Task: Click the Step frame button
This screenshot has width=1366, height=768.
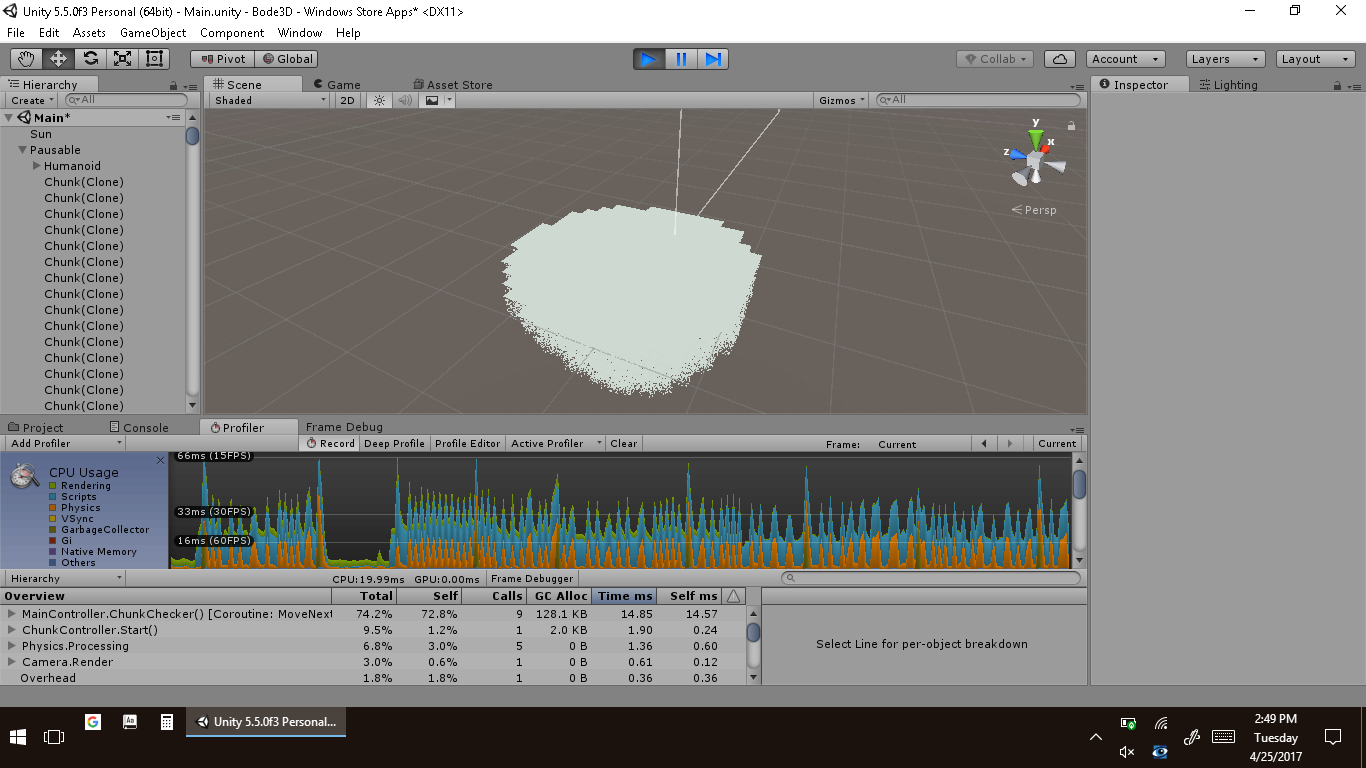Action: click(713, 59)
